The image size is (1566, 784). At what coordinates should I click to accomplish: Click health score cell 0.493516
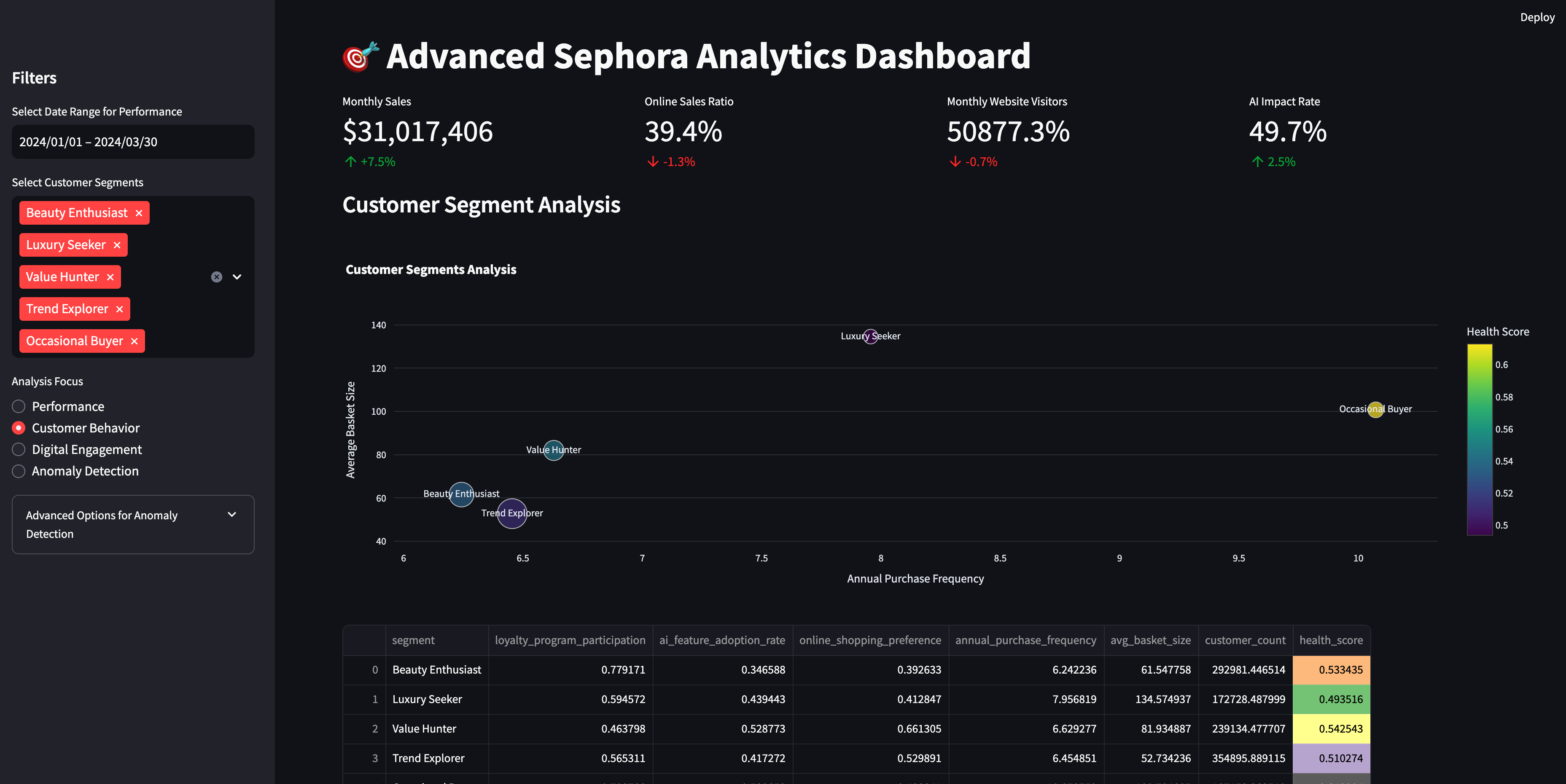pos(1331,700)
